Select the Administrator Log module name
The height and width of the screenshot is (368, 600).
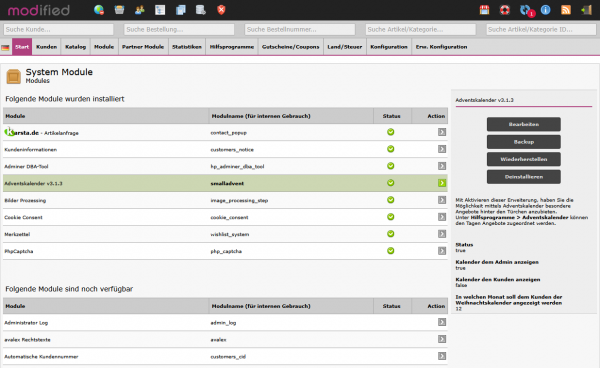pos(26,323)
